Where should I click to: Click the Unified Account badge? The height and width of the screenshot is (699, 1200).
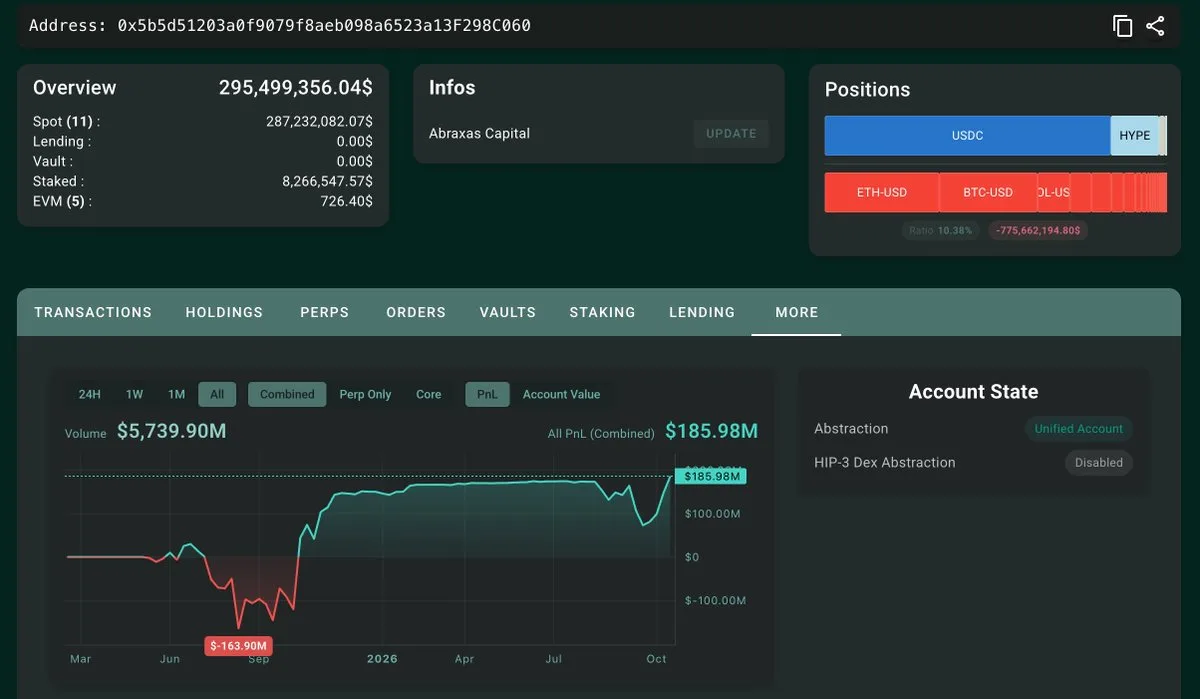click(1078, 429)
